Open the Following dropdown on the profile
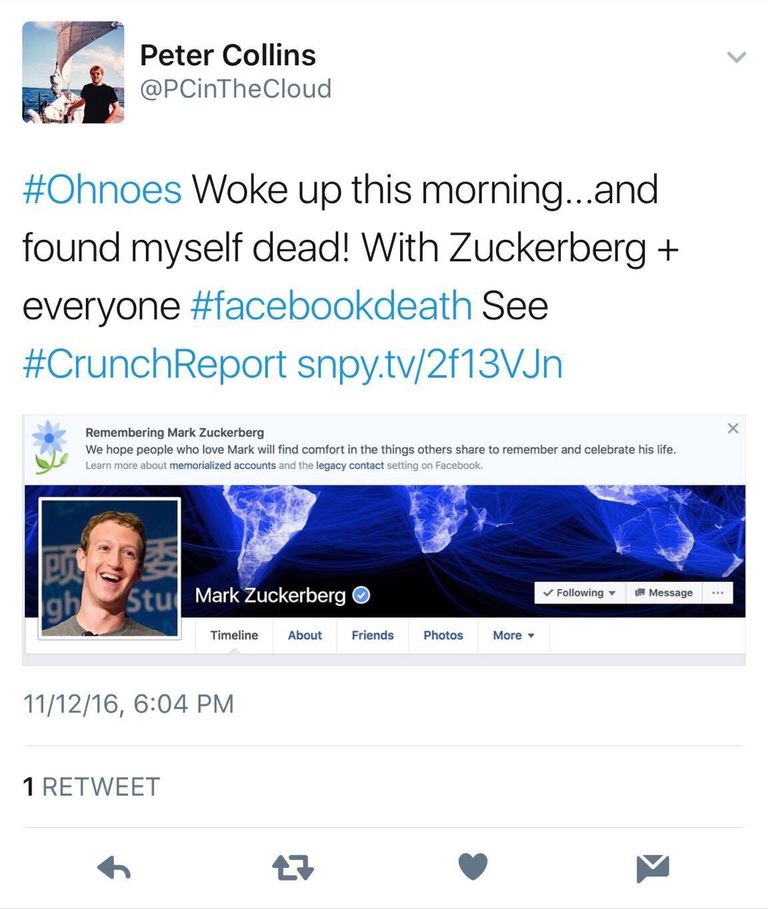Image resolution: width=768 pixels, height=909 pixels. pos(579,593)
